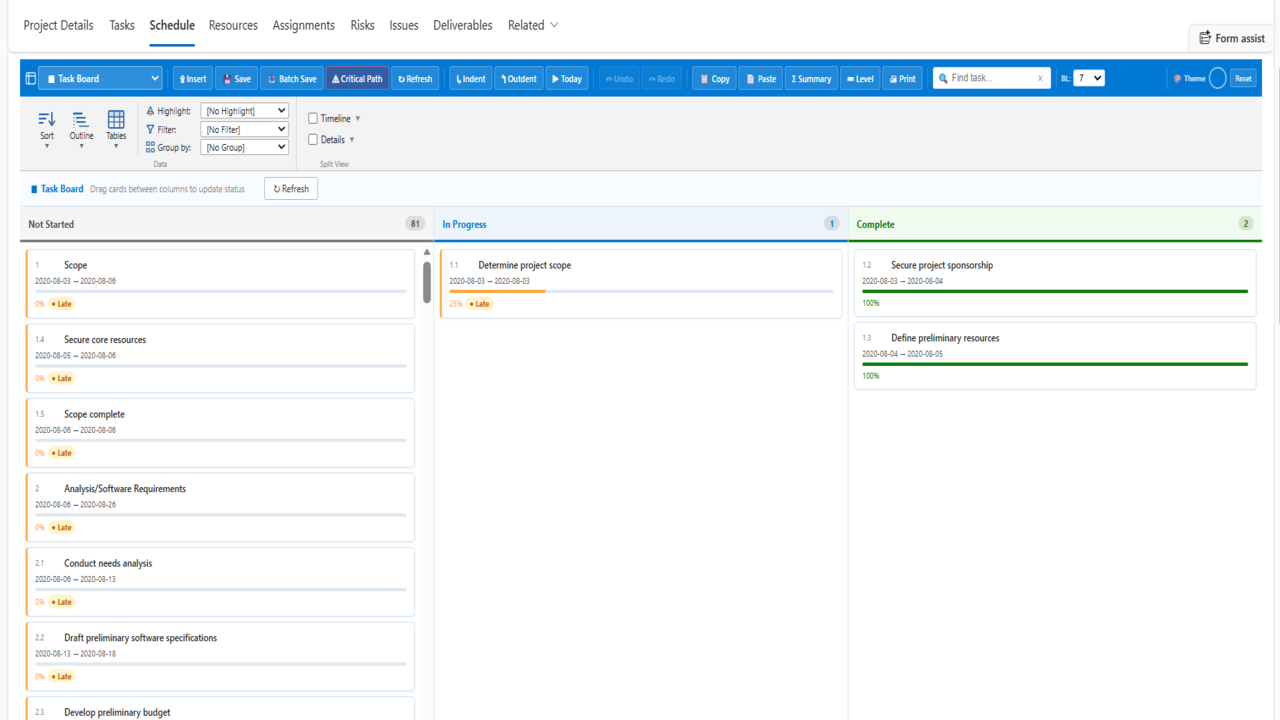Open the Sort options
The height and width of the screenshot is (720, 1280).
[47, 129]
